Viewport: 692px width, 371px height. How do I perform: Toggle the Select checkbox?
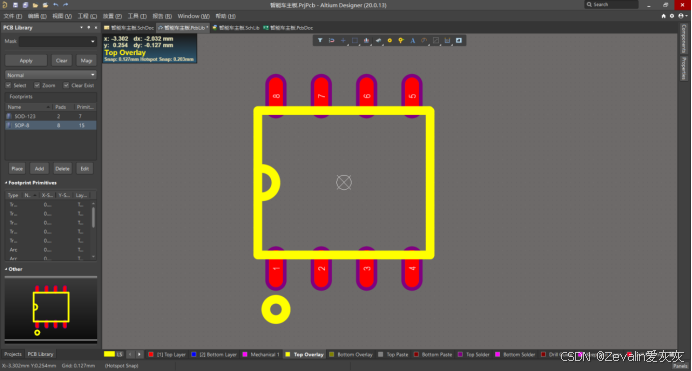click(x=8, y=85)
